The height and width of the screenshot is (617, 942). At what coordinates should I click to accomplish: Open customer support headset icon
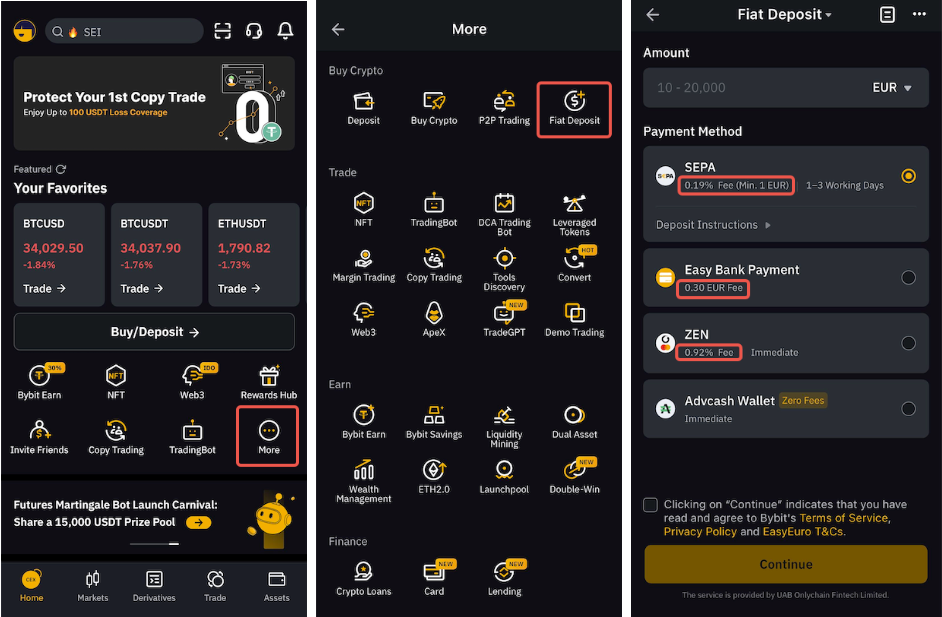pos(254,31)
